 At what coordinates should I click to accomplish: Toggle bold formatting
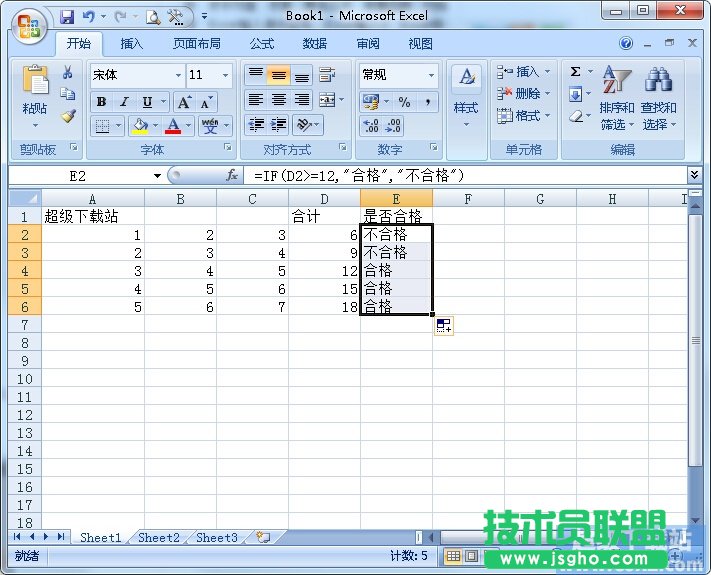(101, 102)
